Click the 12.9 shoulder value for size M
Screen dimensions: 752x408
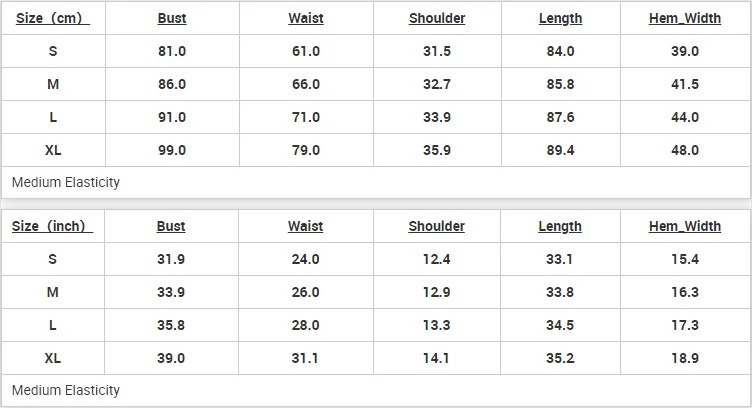point(437,292)
